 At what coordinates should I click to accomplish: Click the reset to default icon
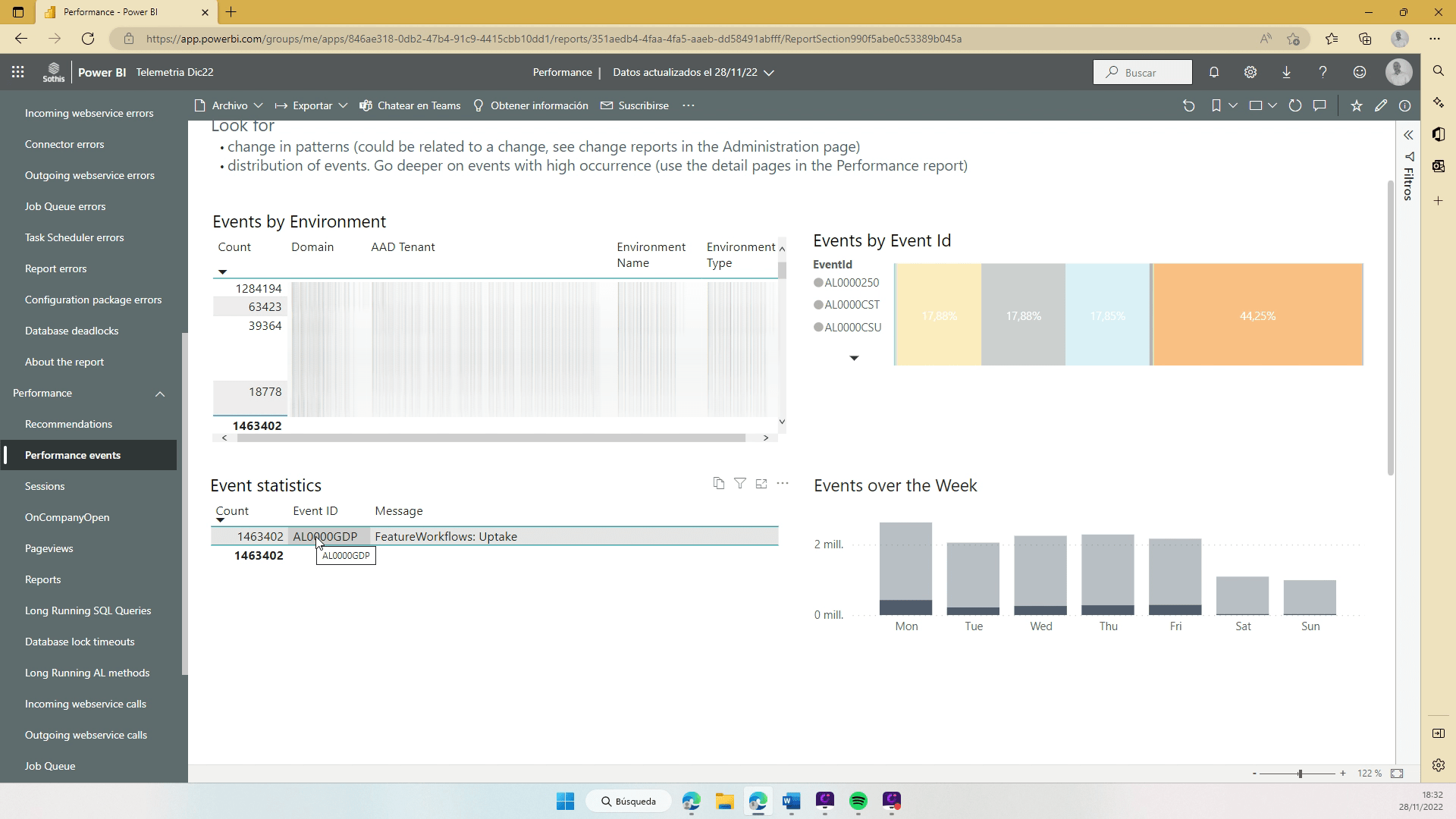pyautogui.click(x=1188, y=106)
